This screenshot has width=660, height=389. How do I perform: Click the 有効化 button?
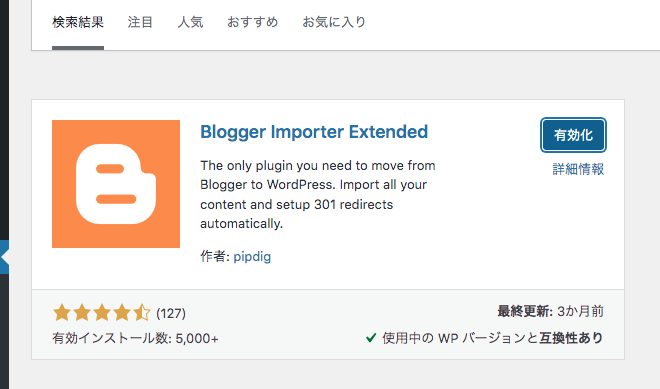coord(573,135)
